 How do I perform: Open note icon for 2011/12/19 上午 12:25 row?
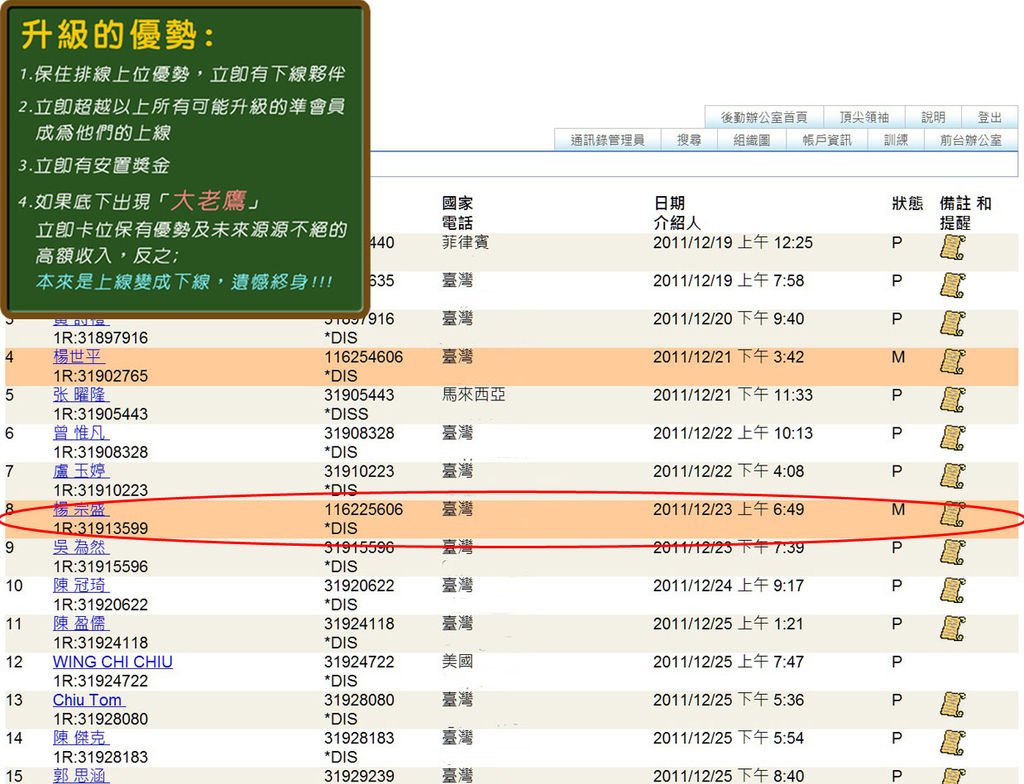[952, 248]
